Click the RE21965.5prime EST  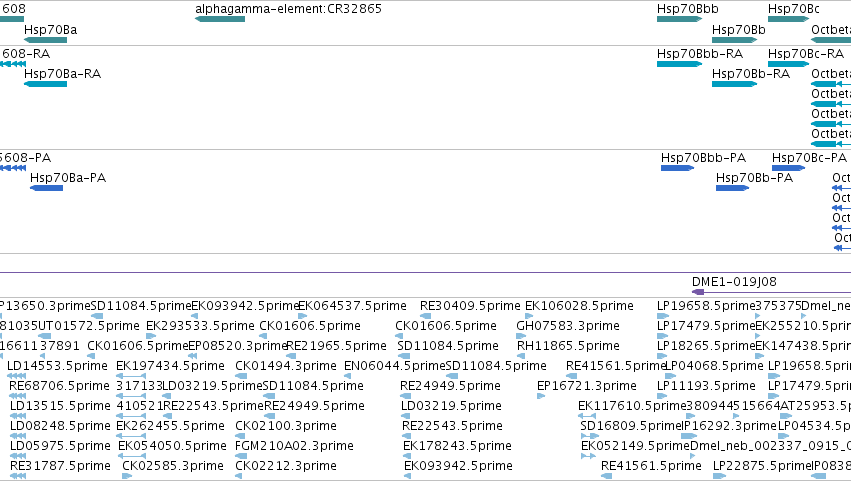[x=291, y=356]
